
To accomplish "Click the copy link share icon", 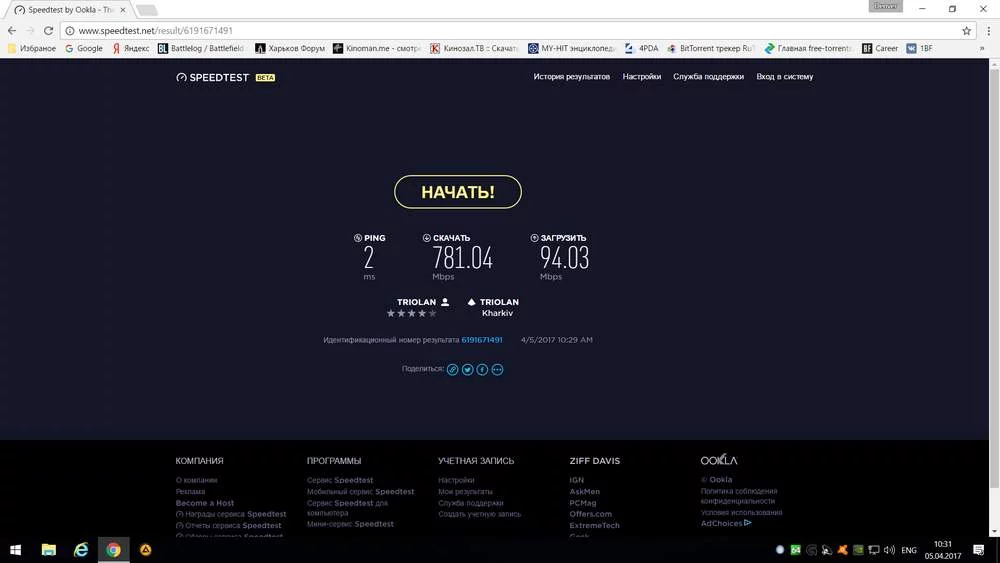I will click(452, 369).
